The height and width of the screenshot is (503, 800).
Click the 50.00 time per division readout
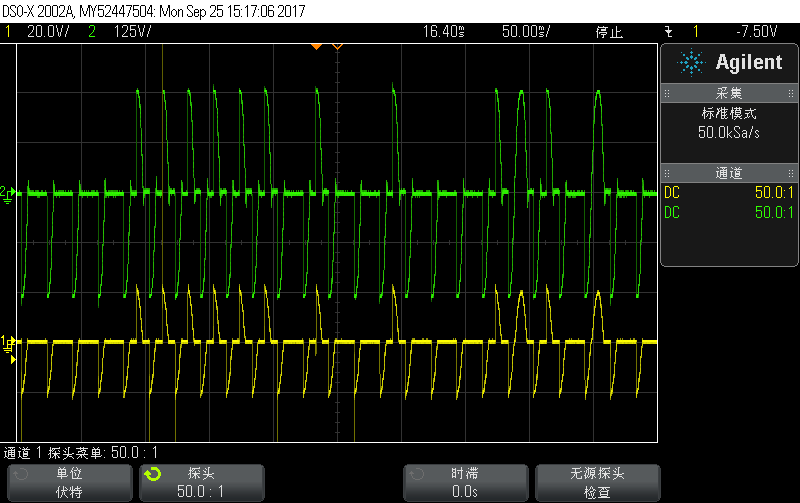526,32
